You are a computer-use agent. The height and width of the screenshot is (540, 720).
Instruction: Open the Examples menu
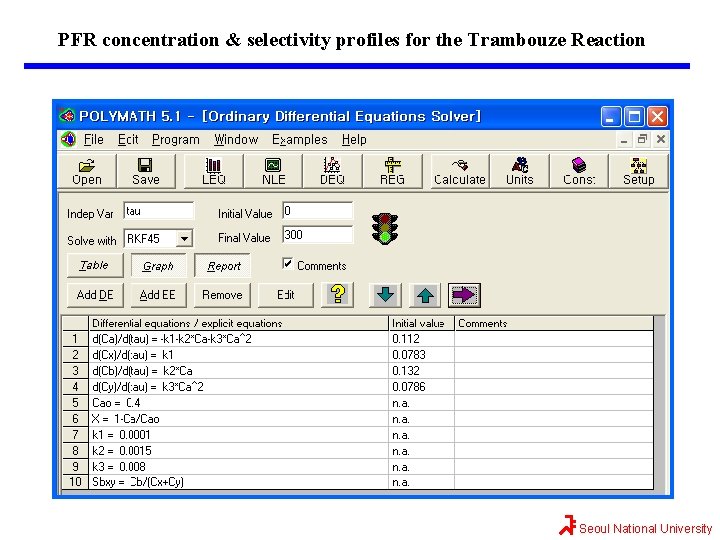pos(299,139)
